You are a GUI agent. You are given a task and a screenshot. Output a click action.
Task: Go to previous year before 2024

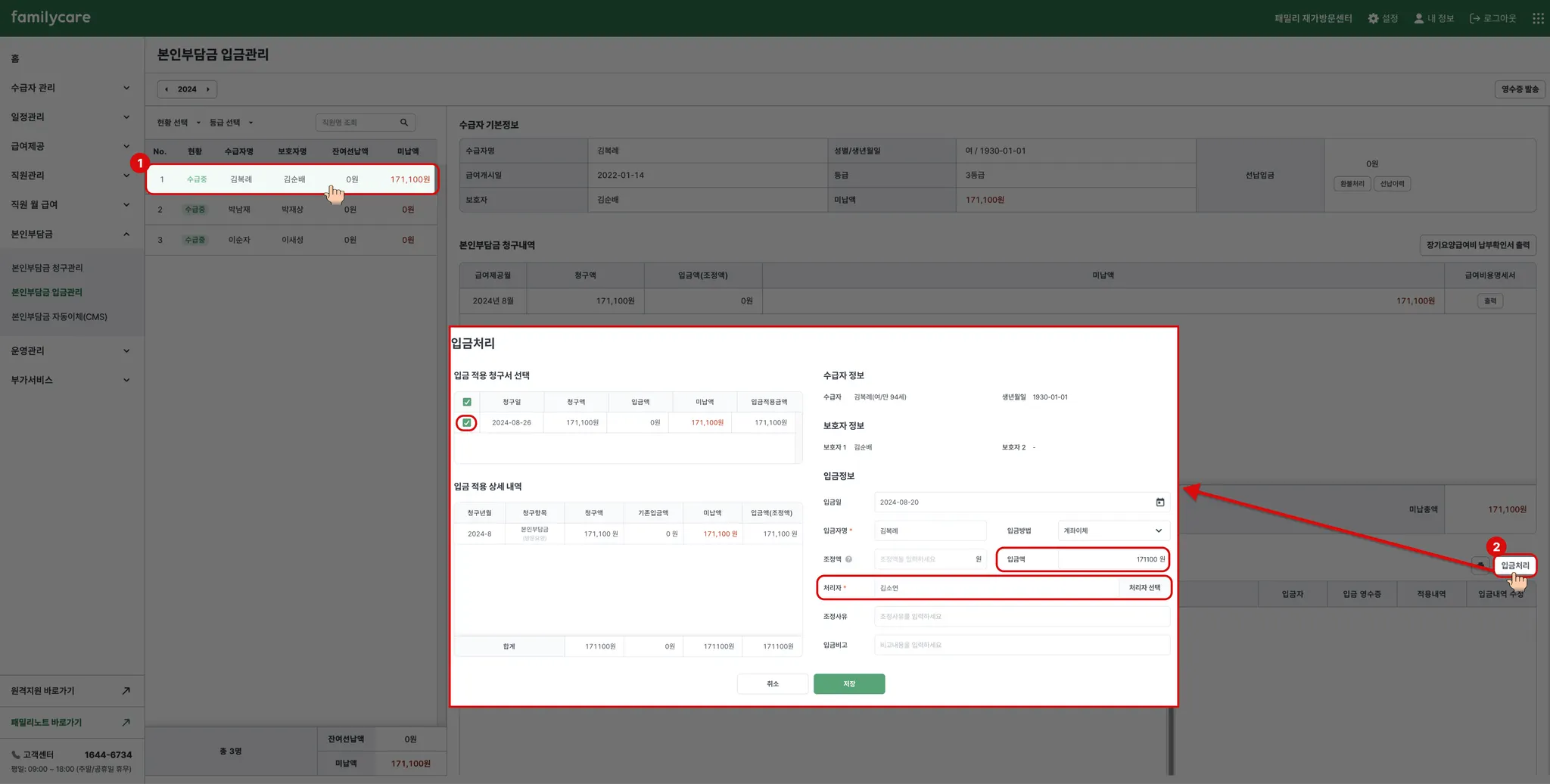[167, 89]
